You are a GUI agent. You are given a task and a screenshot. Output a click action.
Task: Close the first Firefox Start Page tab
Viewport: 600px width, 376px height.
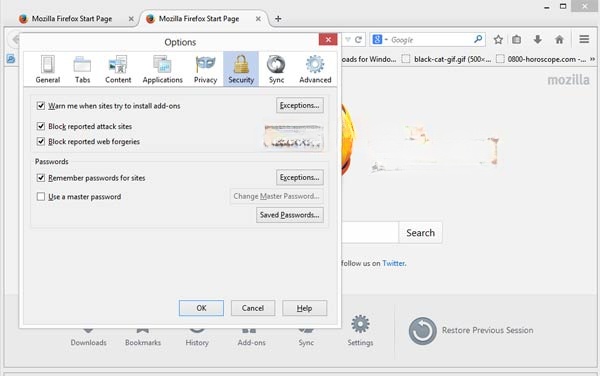131,19
